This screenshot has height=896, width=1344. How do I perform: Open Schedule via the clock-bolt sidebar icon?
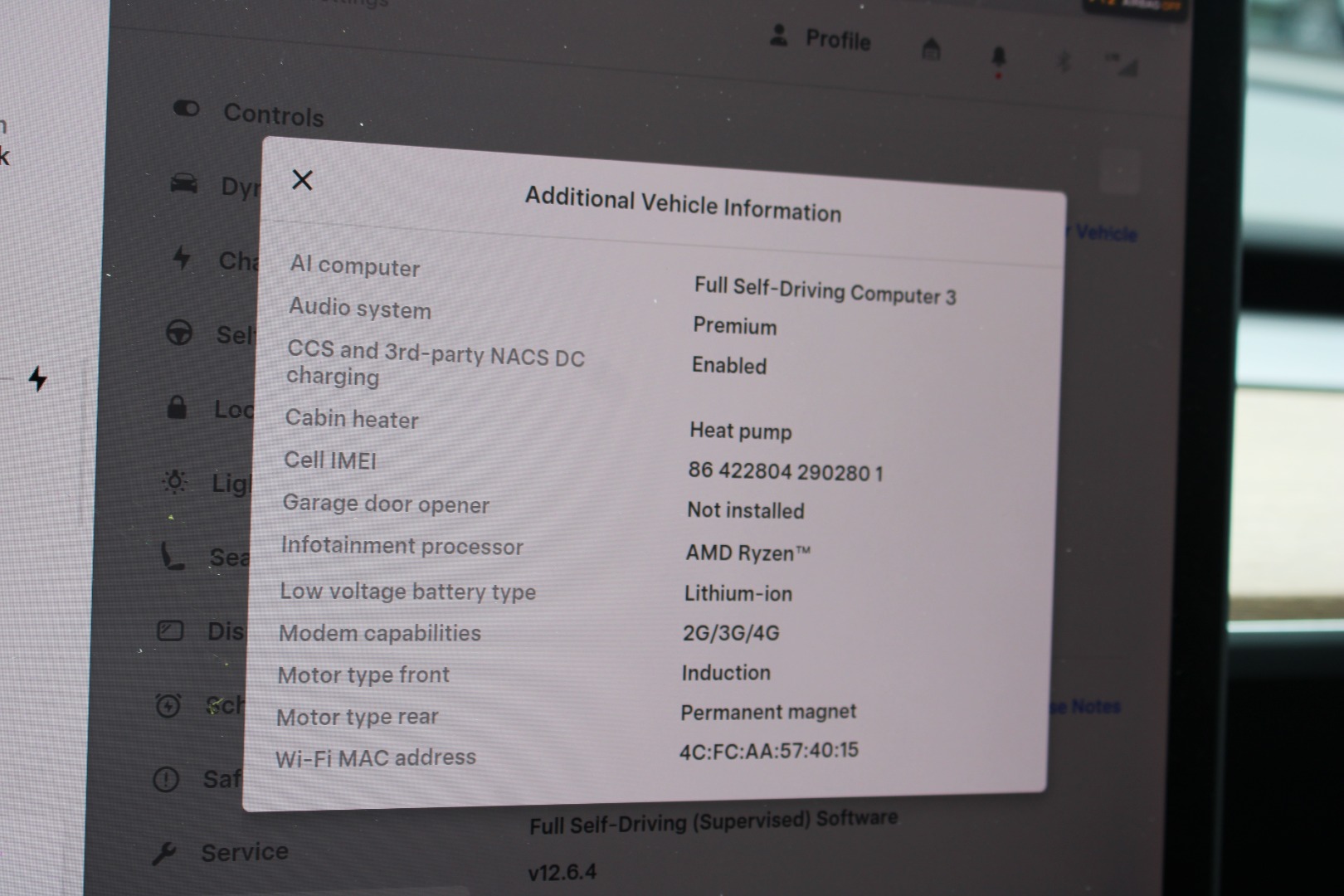click(x=168, y=705)
